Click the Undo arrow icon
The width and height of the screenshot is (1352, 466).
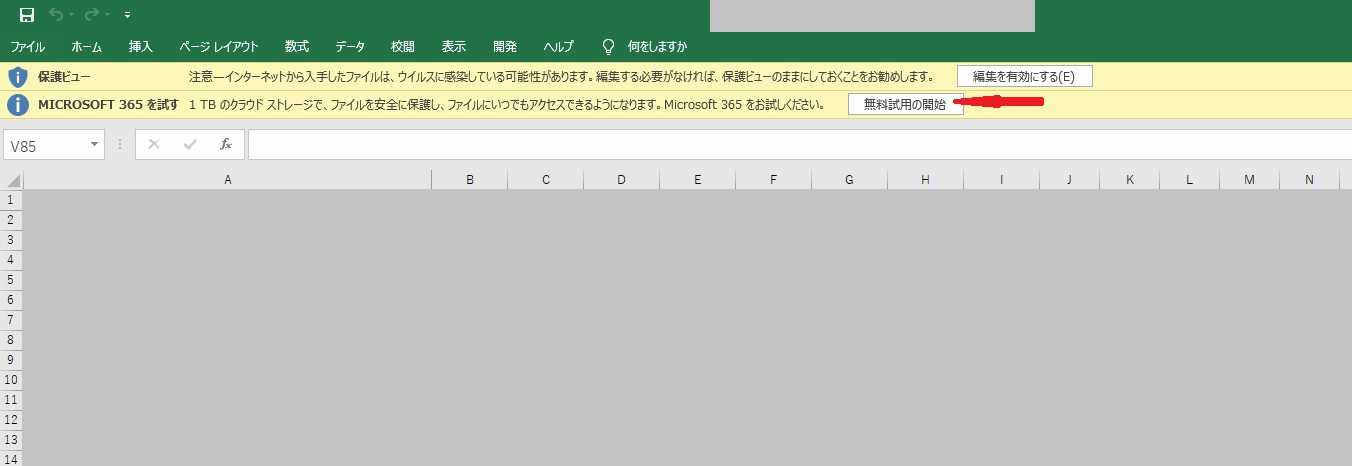coord(56,15)
